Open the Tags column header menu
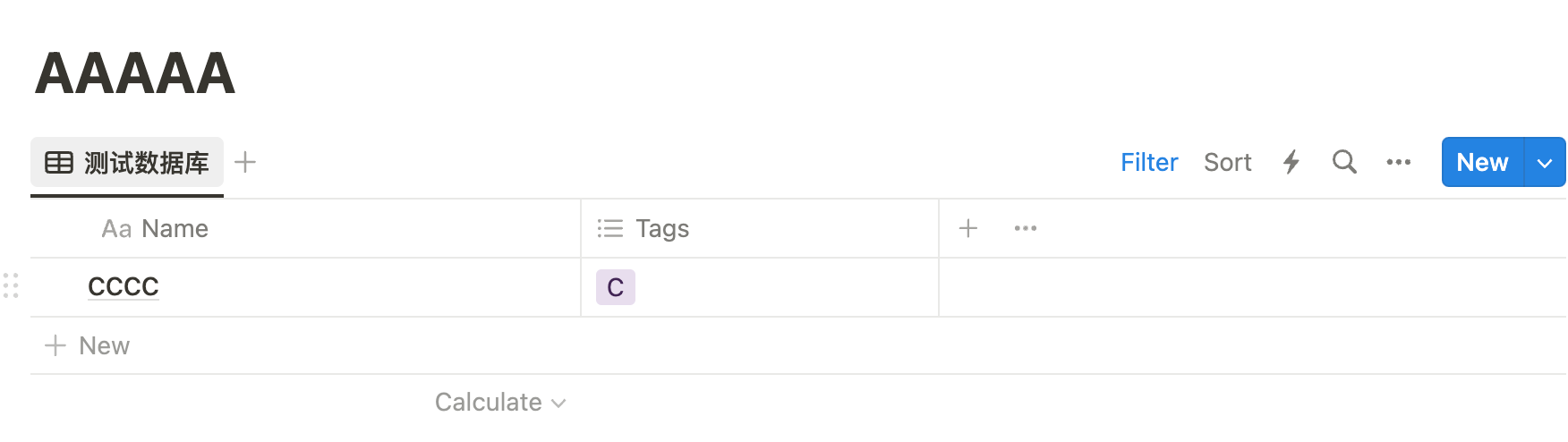1568x442 pixels. (x=661, y=228)
